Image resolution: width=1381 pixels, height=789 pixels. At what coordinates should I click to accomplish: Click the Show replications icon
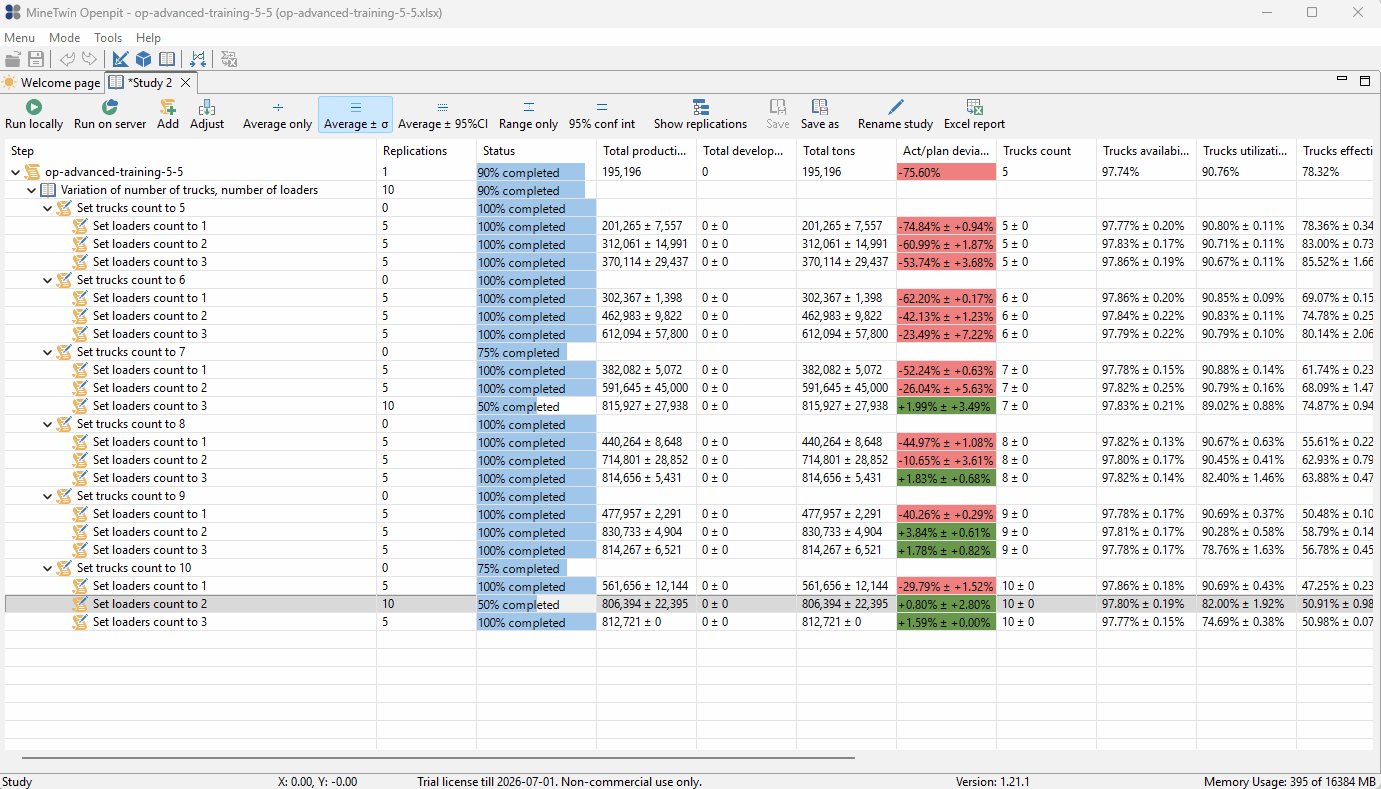700,107
